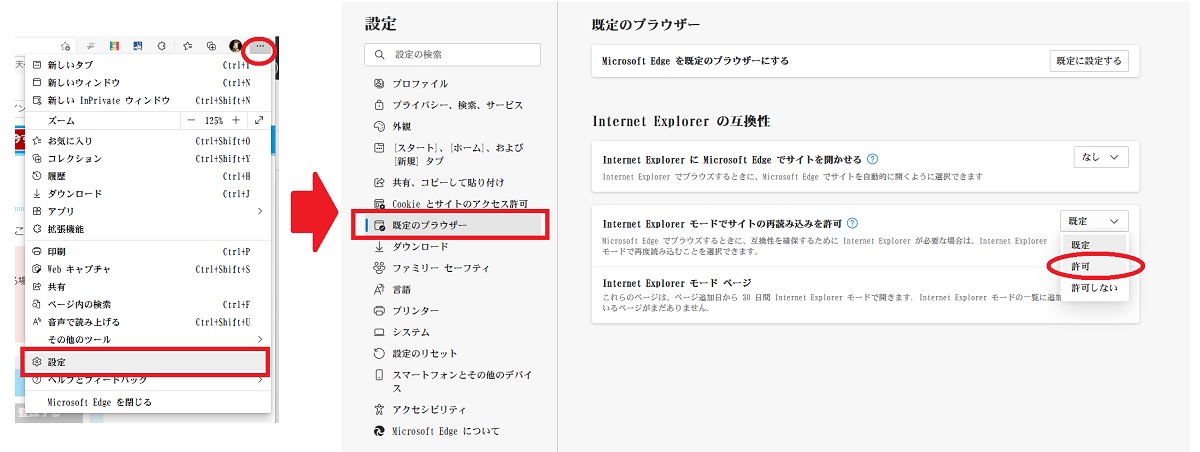Choose 許可 in the dropdown list
The image size is (1200, 452).
coord(1094,267)
